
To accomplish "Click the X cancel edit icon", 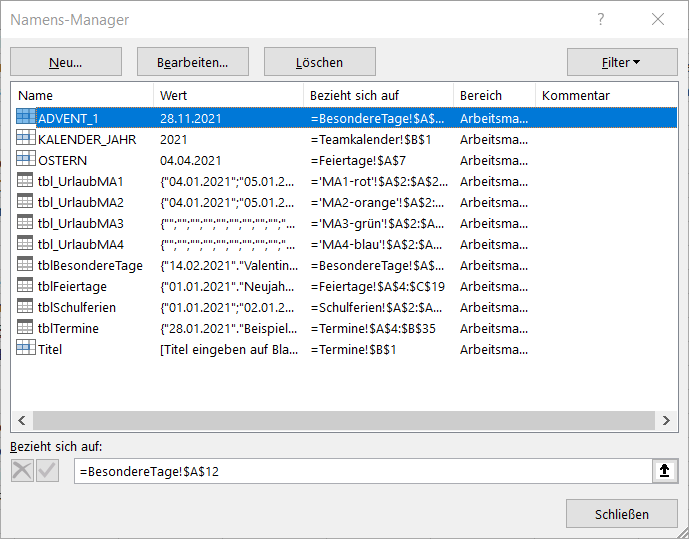I will [x=22, y=471].
